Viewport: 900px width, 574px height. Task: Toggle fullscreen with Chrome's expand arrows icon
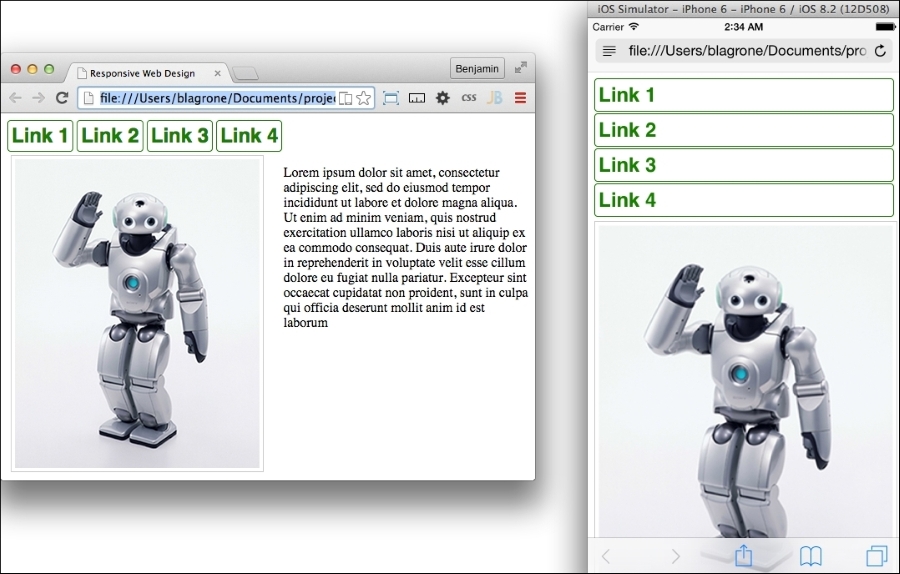coord(521,68)
